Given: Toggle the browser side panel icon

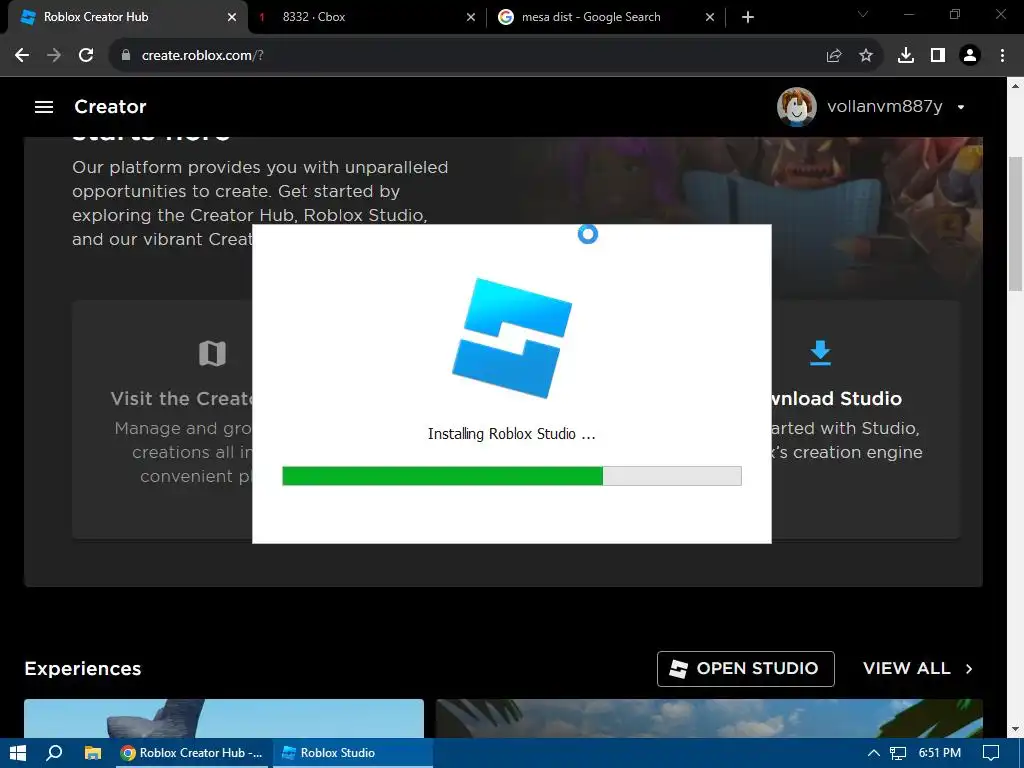Looking at the screenshot, I should [x=938, y=56].
